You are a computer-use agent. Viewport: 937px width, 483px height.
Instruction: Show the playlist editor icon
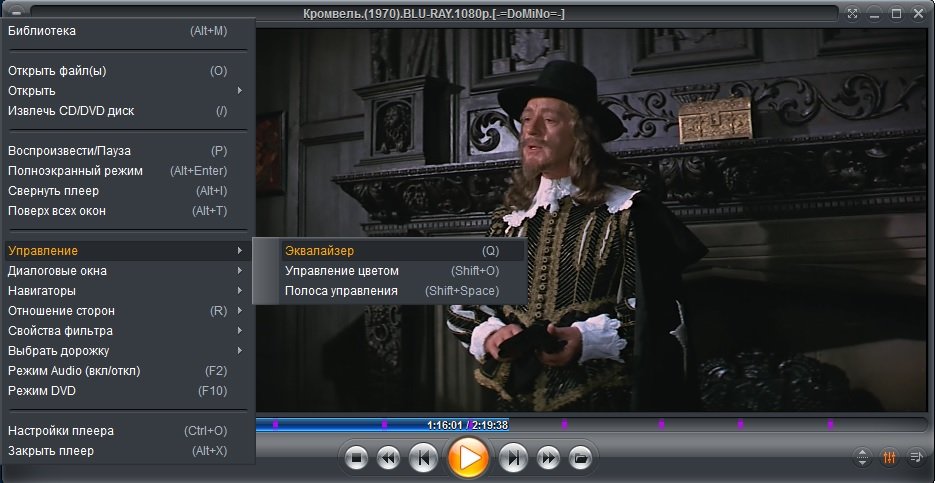[916, 458]
